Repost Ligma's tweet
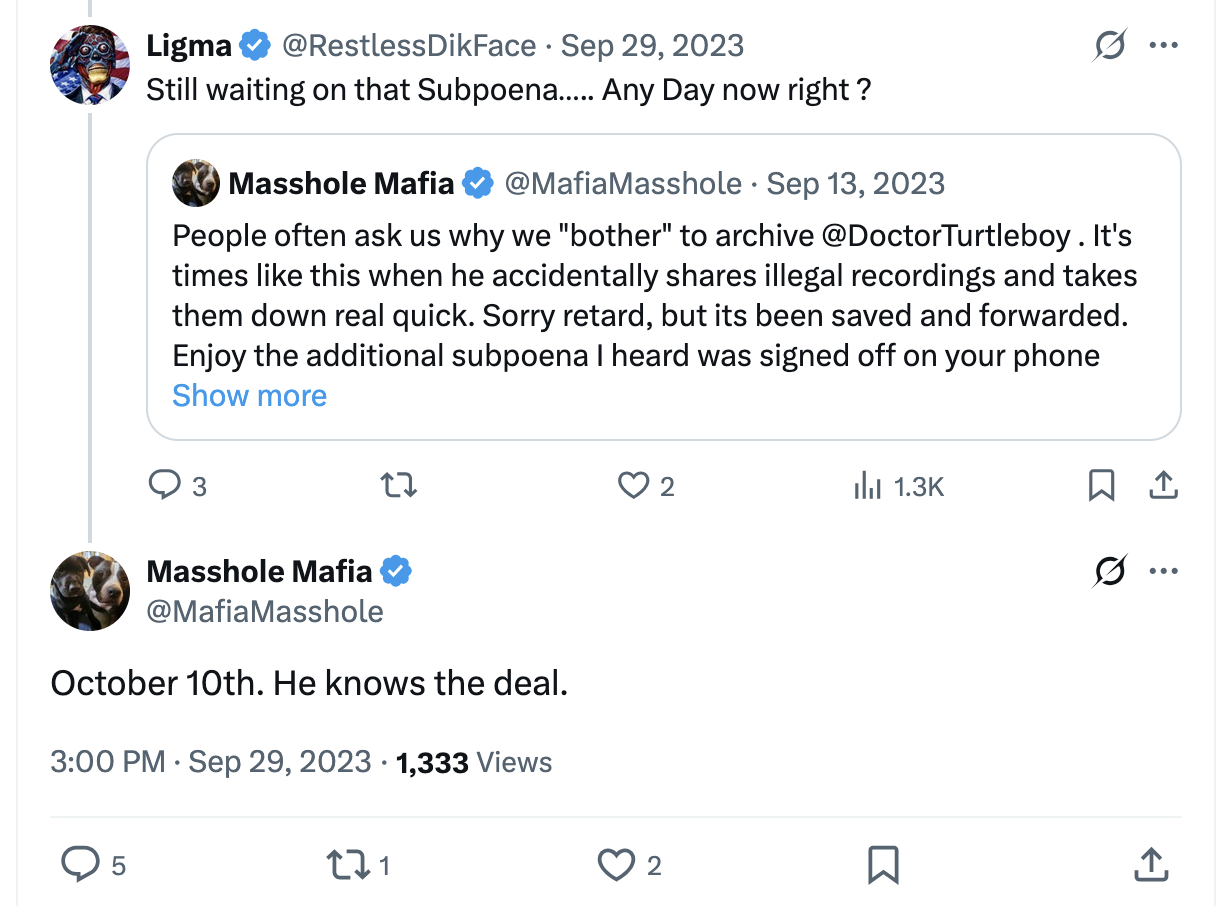The width and height of the screenshot is (1220, 906). 400,486
